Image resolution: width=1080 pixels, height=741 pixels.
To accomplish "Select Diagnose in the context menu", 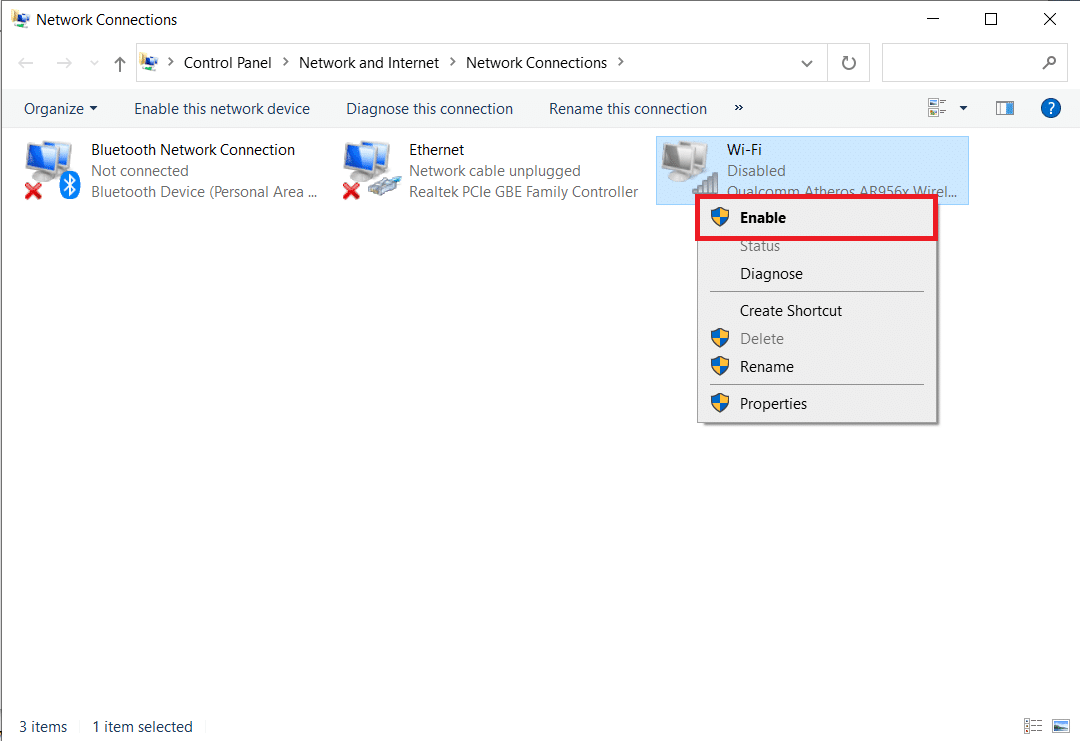I will pos(771,274).
